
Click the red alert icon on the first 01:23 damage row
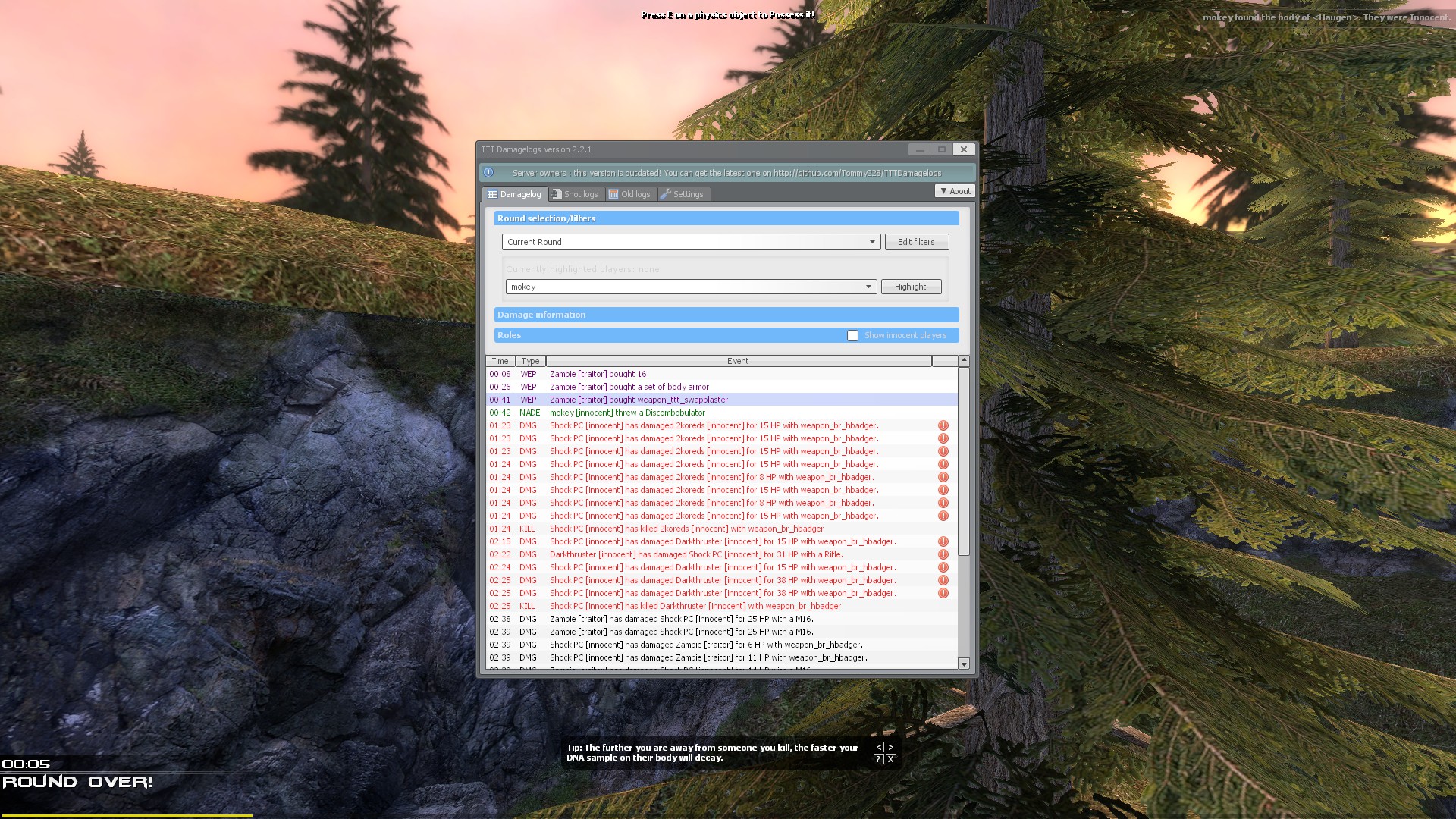tap(943, 425)
